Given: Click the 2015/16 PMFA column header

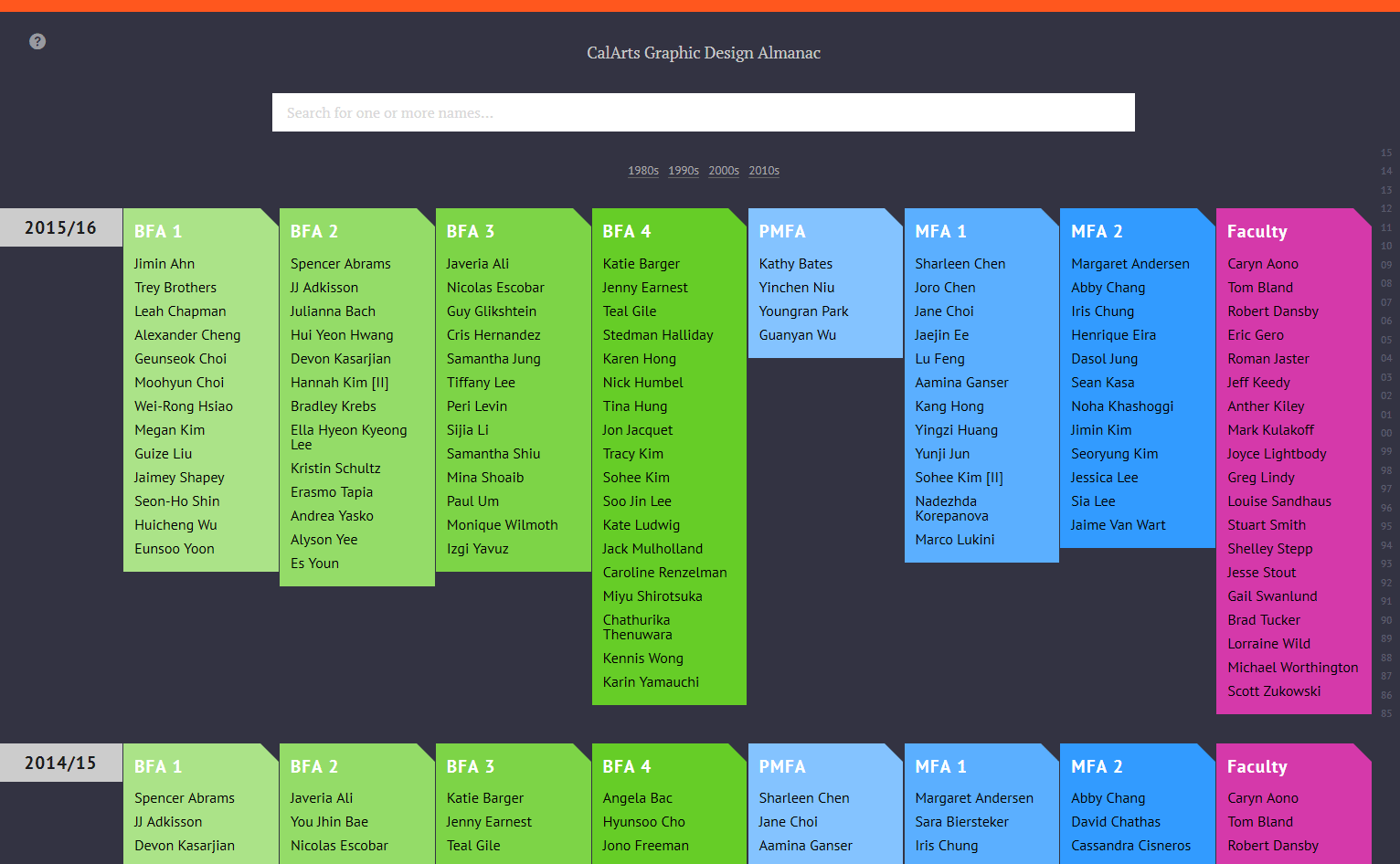Looking at the screenshot, I should click(x=782, y=231).
